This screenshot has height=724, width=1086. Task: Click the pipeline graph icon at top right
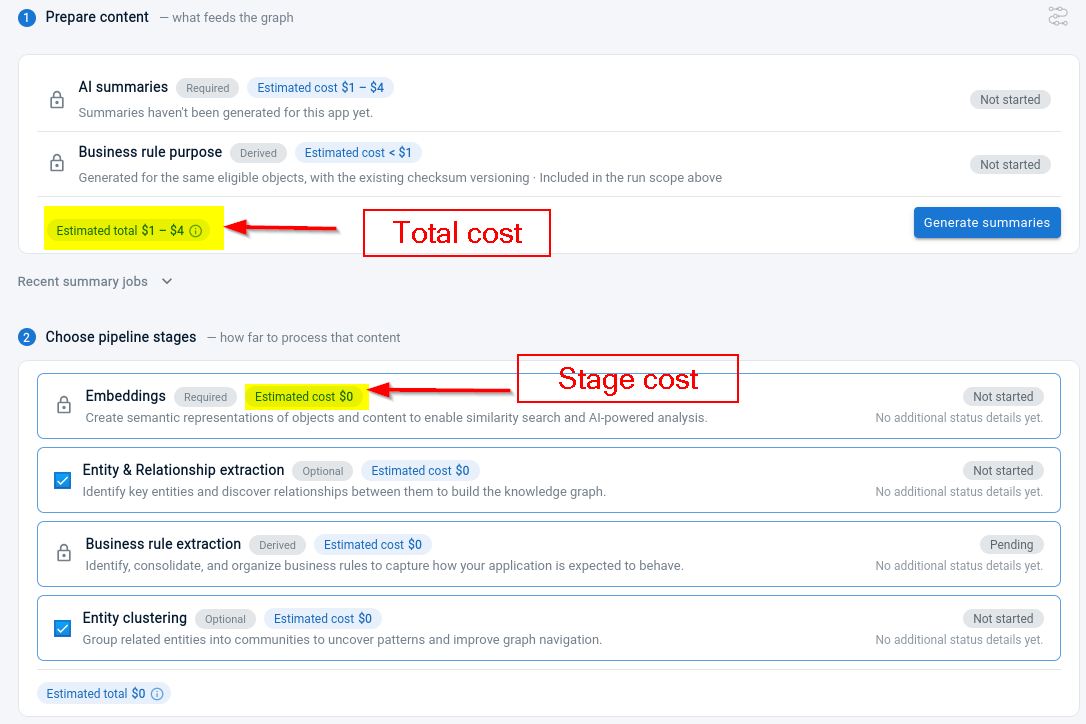(1058, 16)
